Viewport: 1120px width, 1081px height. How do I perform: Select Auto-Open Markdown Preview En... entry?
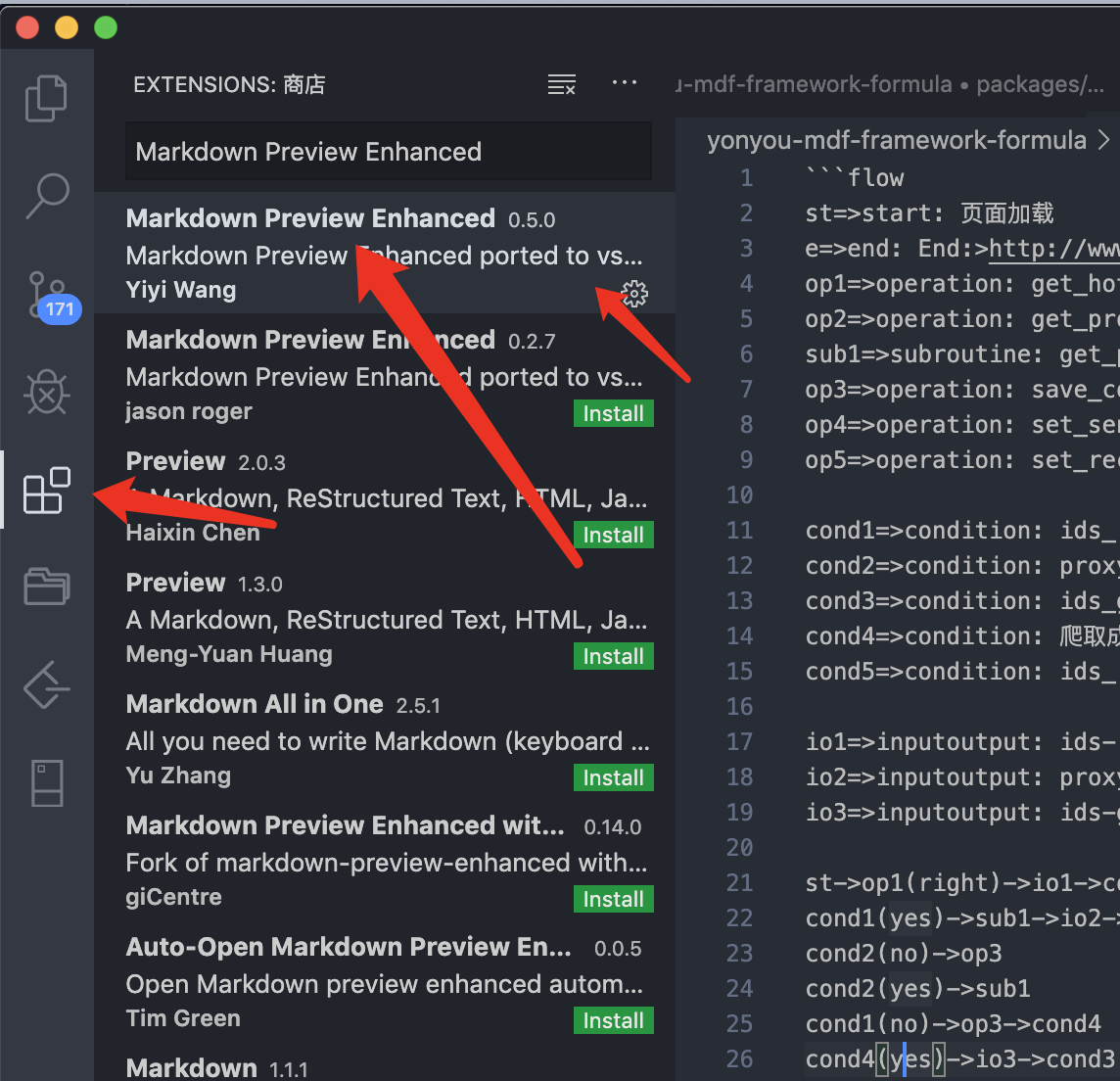(x=385, y=982)
